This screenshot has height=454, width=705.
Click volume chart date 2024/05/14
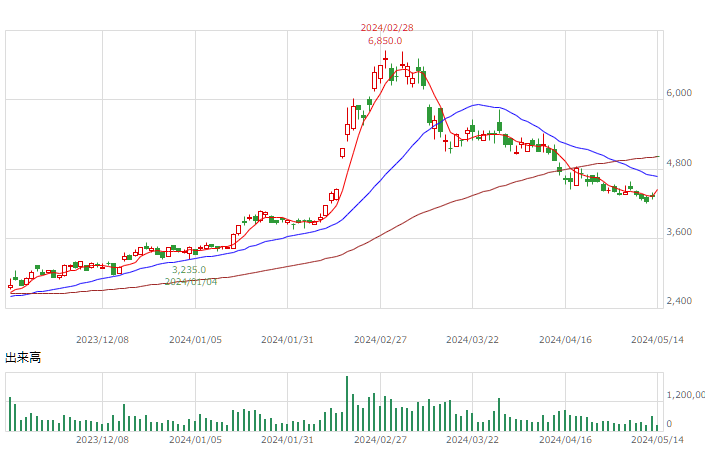657,440
